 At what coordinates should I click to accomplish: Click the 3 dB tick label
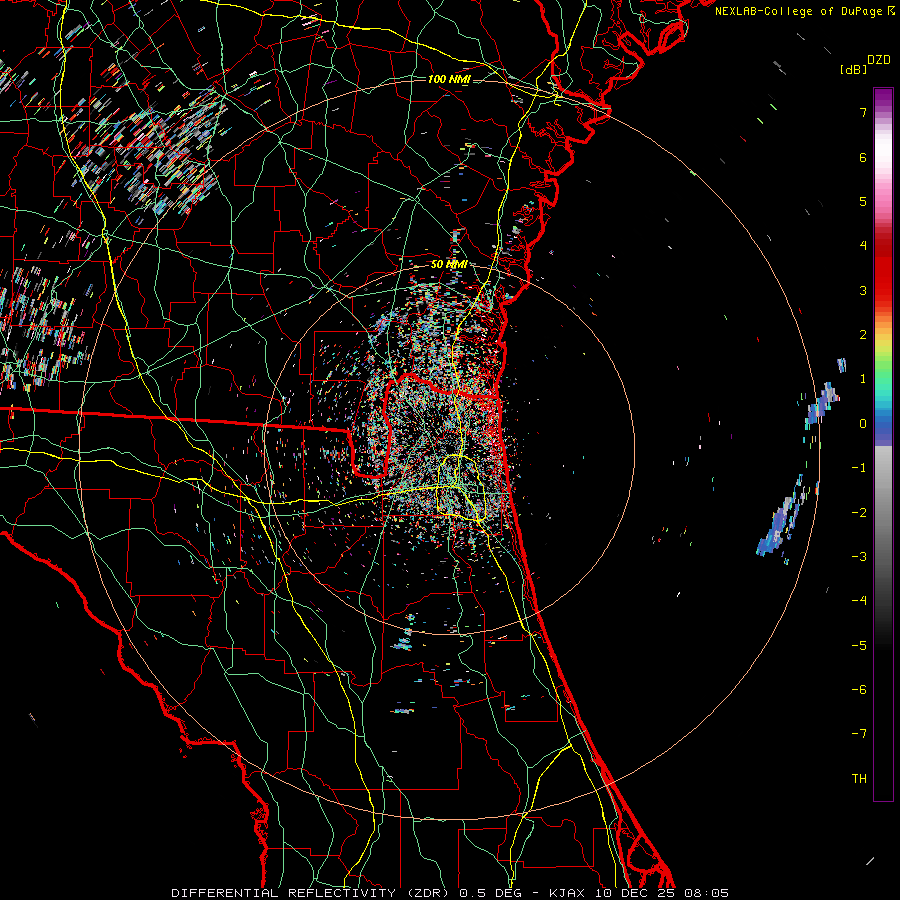coord(863,290)
